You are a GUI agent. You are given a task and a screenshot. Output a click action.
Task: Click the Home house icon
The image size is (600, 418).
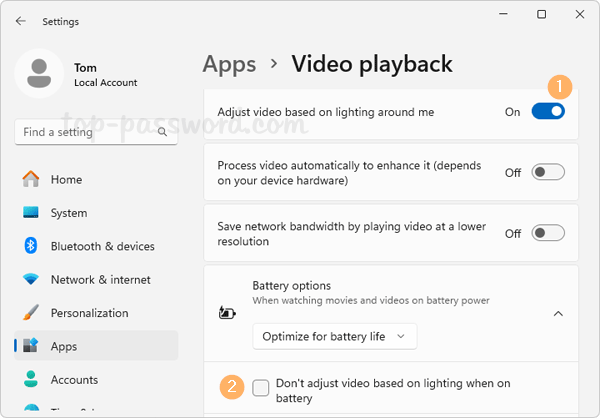pos(31,180)
